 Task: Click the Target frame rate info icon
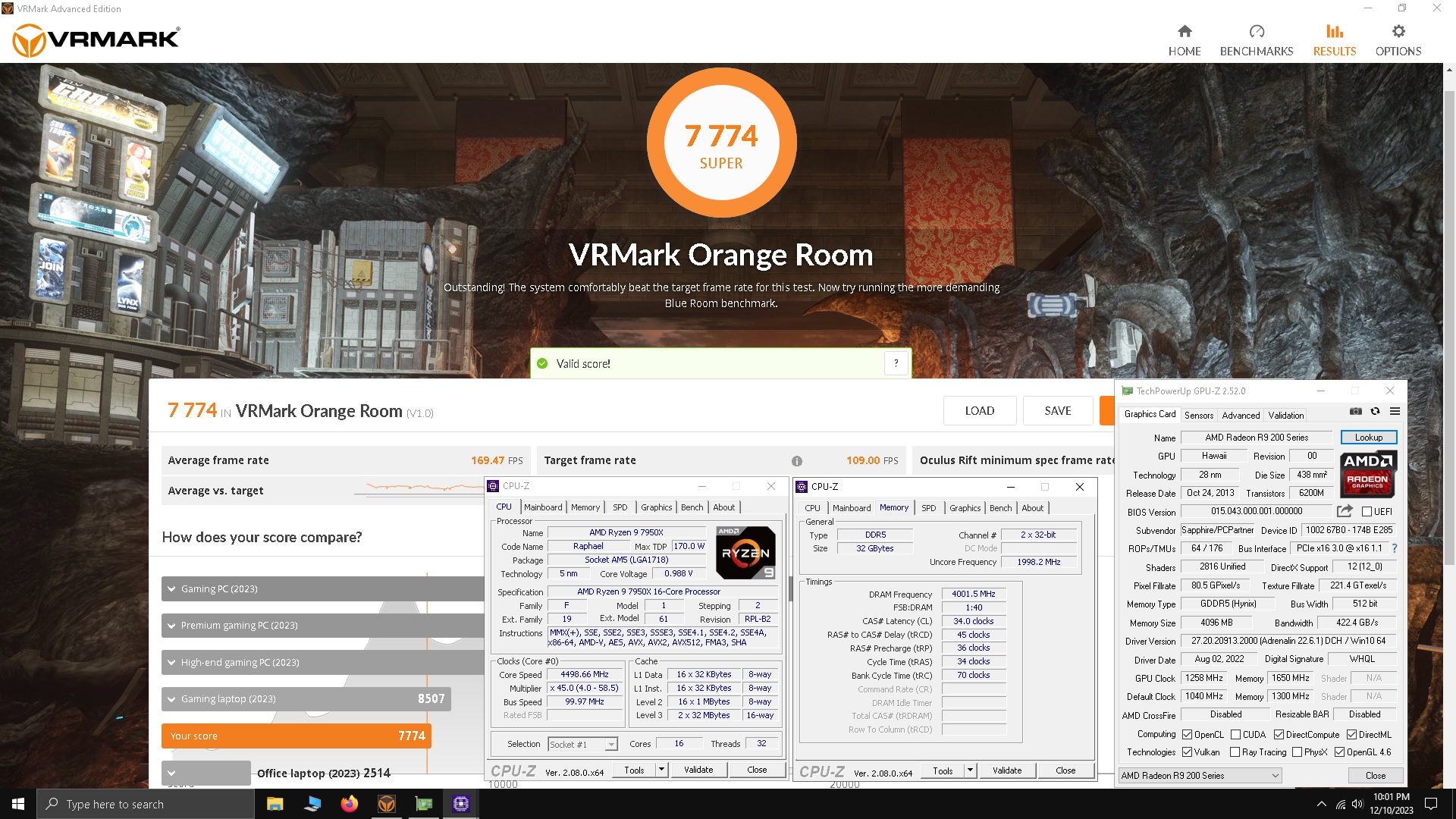tap(796, 461)
